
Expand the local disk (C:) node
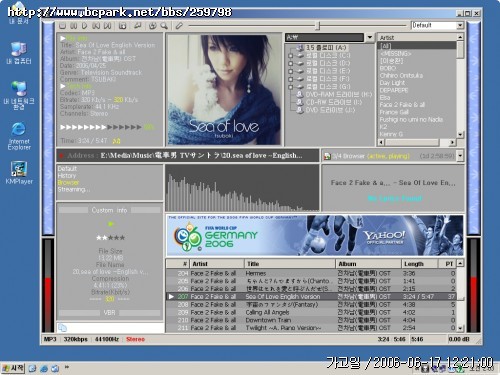(290, 56)
